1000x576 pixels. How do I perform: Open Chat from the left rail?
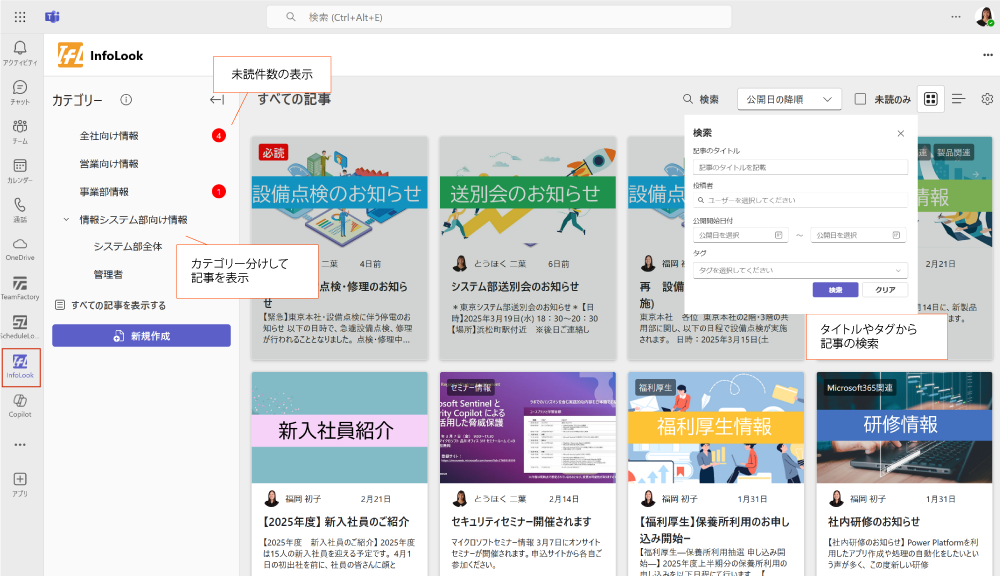coord(20,92)
